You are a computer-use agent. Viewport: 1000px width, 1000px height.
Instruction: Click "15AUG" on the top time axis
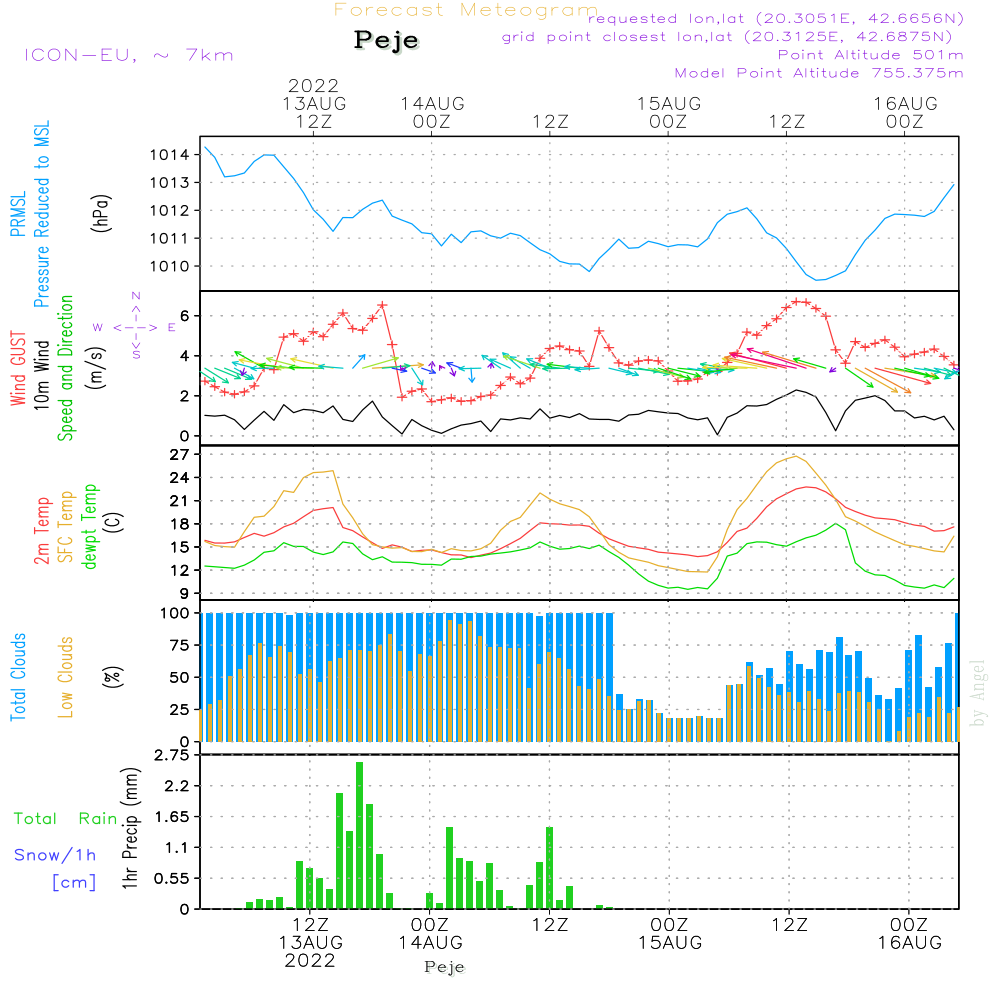tap(669, 103)
